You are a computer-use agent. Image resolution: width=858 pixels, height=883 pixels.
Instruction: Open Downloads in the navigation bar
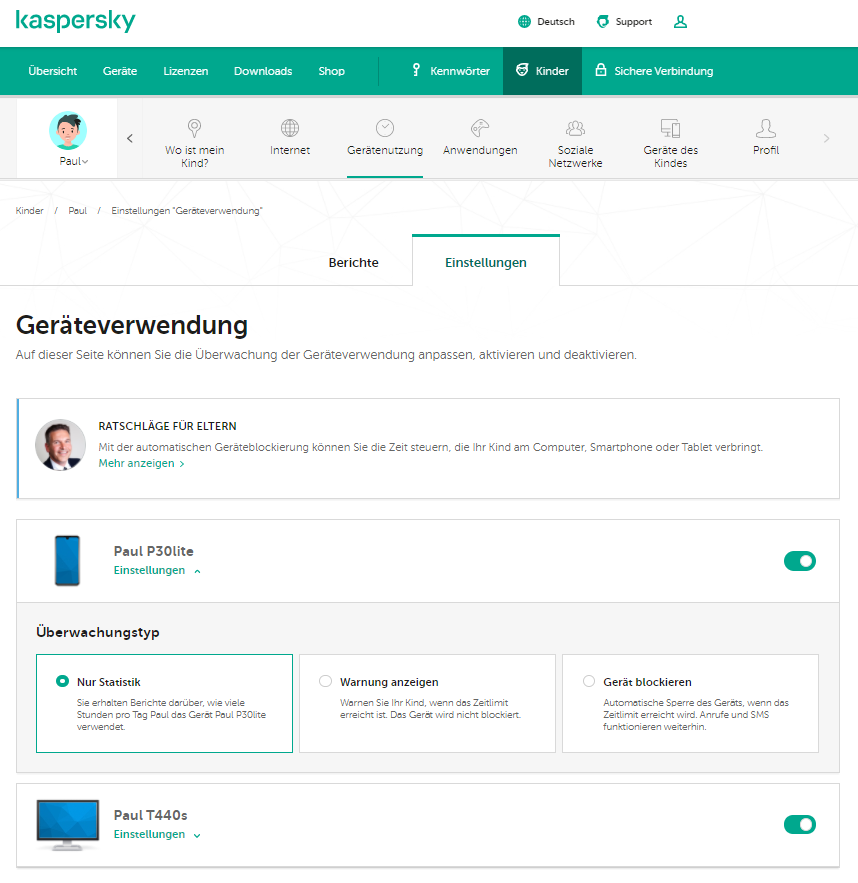click(263, 71)
